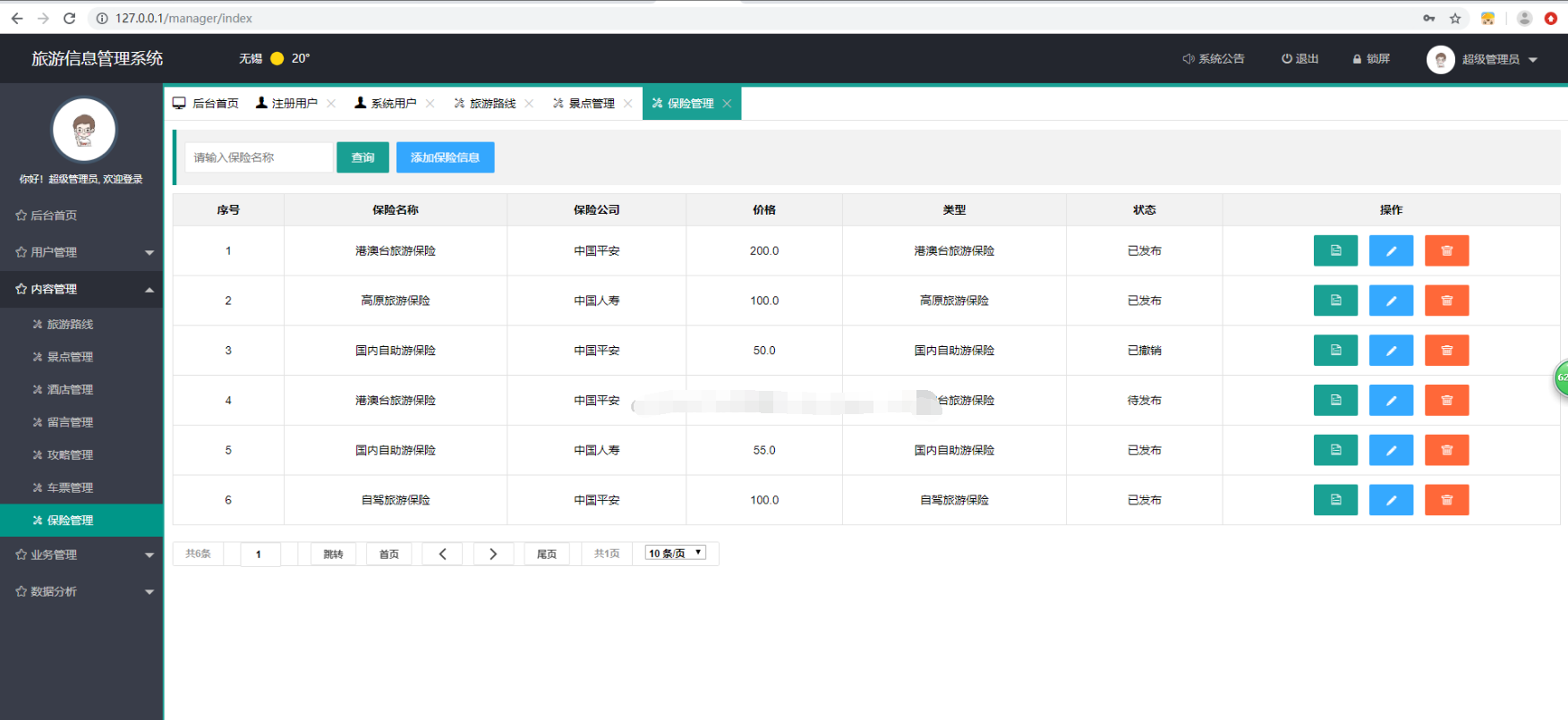The width and height of the screenshot is (1568, 720).
Task: Delete row 1 港澳台旅游保险 with trash icon
Action: (1446, 251)
